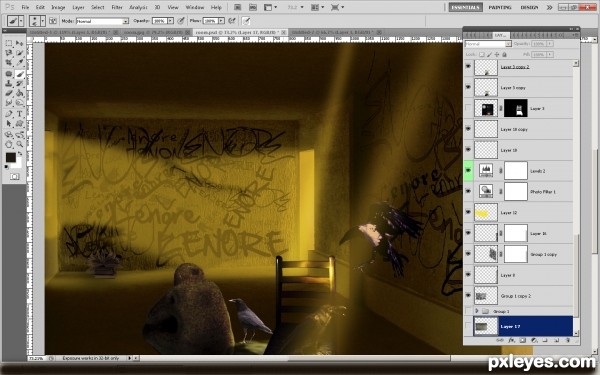Image resolution: width=600 pixels, height=375 pixels.
Task: Toggle the Brush panel icon in options bar
Action: click(53, 21)
